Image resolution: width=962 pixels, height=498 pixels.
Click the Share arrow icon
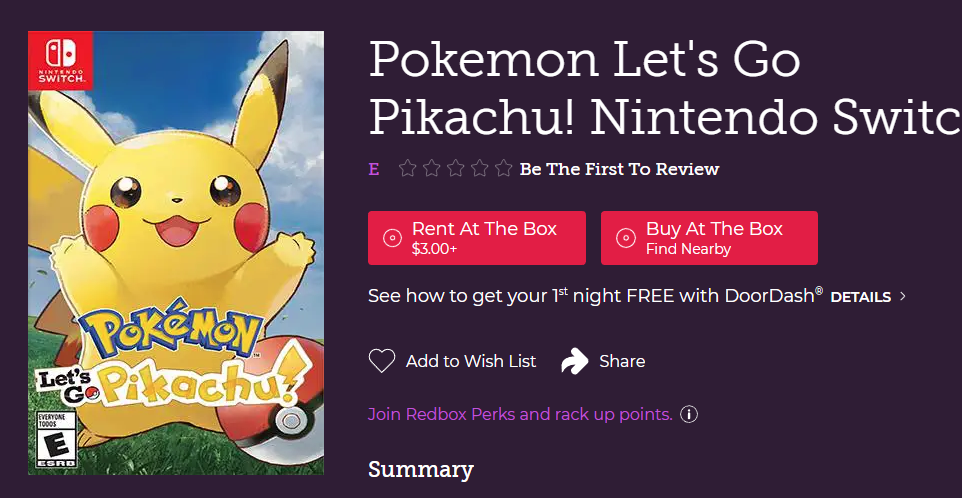[574, 361]
